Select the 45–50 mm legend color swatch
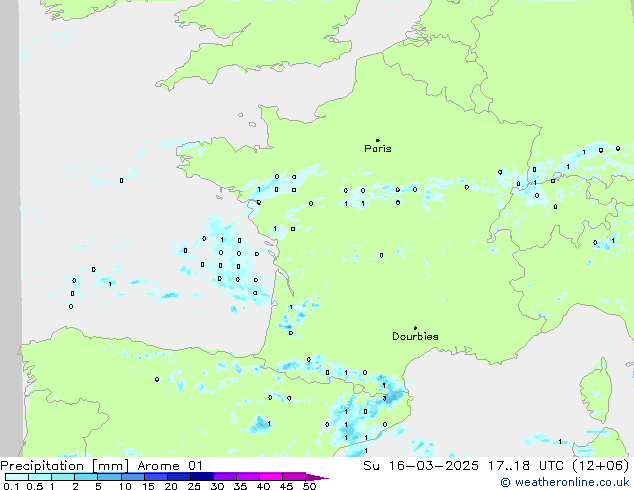This screenshot has width=634, height=490. [x=294, y=477]
